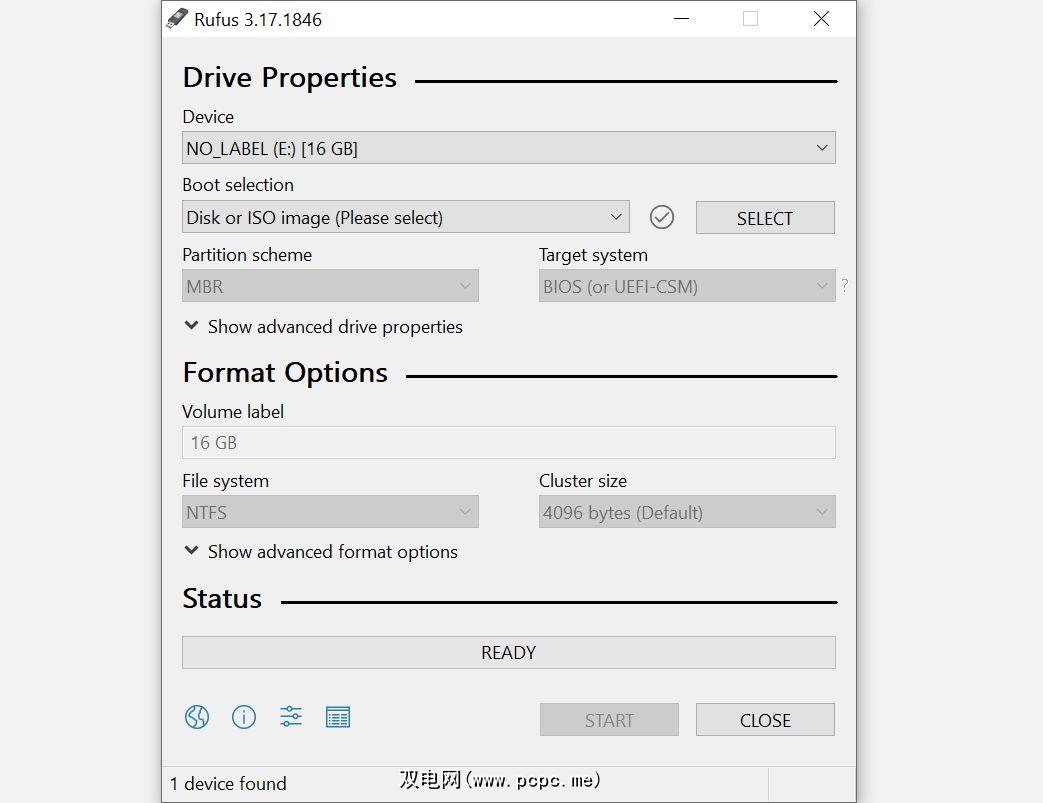Open the Boot selection dropdown
This screenshot has width=1043, height=803.
[406, 217]
